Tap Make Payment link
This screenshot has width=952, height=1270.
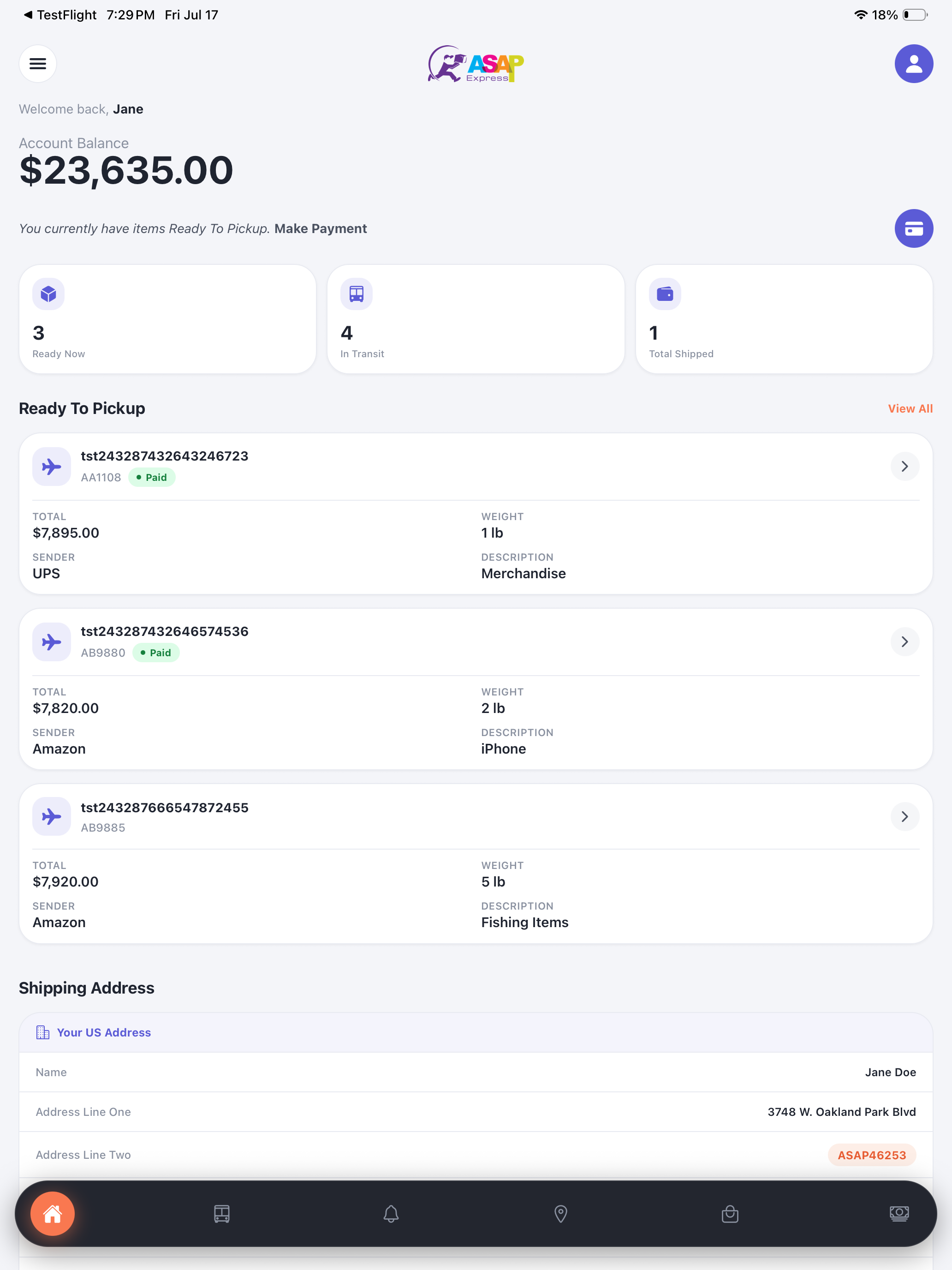(x=321, y=228)
